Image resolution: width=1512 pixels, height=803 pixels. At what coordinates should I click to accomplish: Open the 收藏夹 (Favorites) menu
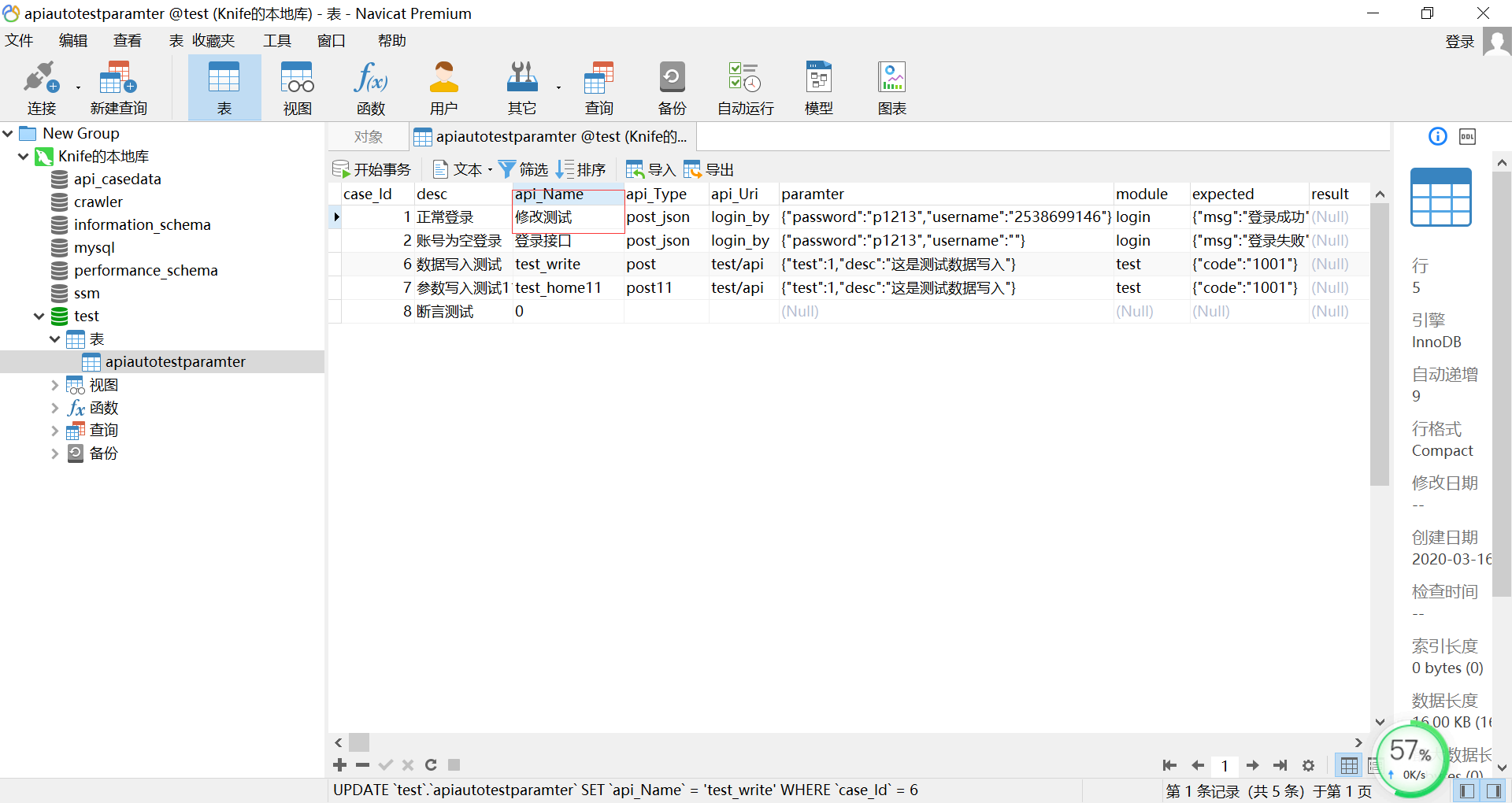[213, 40]
